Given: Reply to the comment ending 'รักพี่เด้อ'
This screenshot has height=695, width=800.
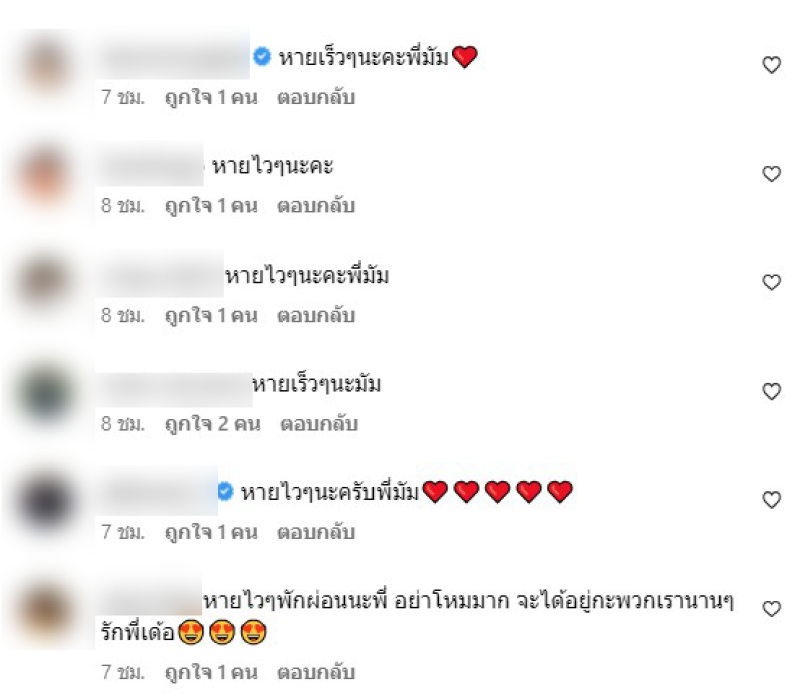Looking at the screenshot, I should (x=316, y=672).
